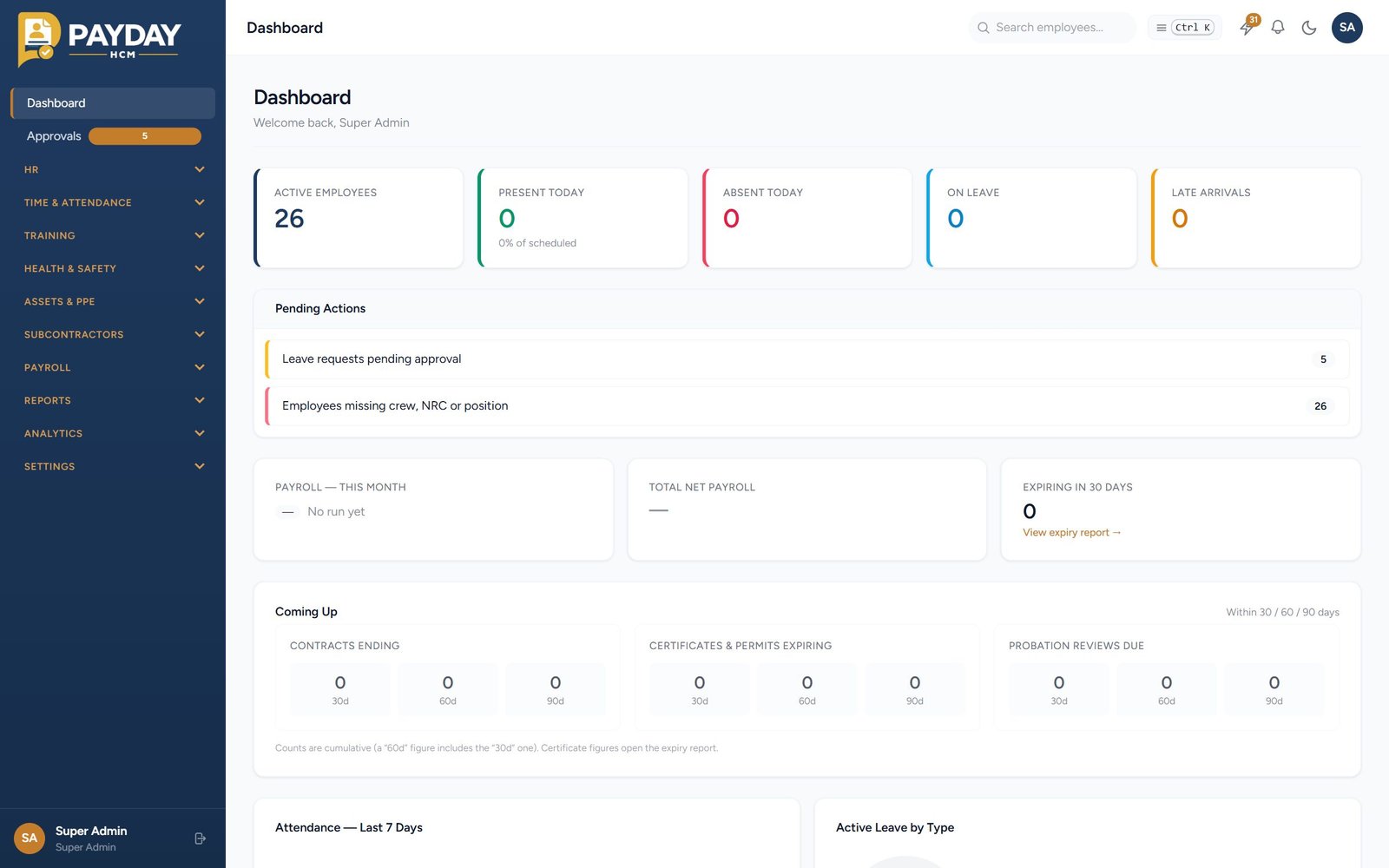Open the Present Today card

click(583, 218)
